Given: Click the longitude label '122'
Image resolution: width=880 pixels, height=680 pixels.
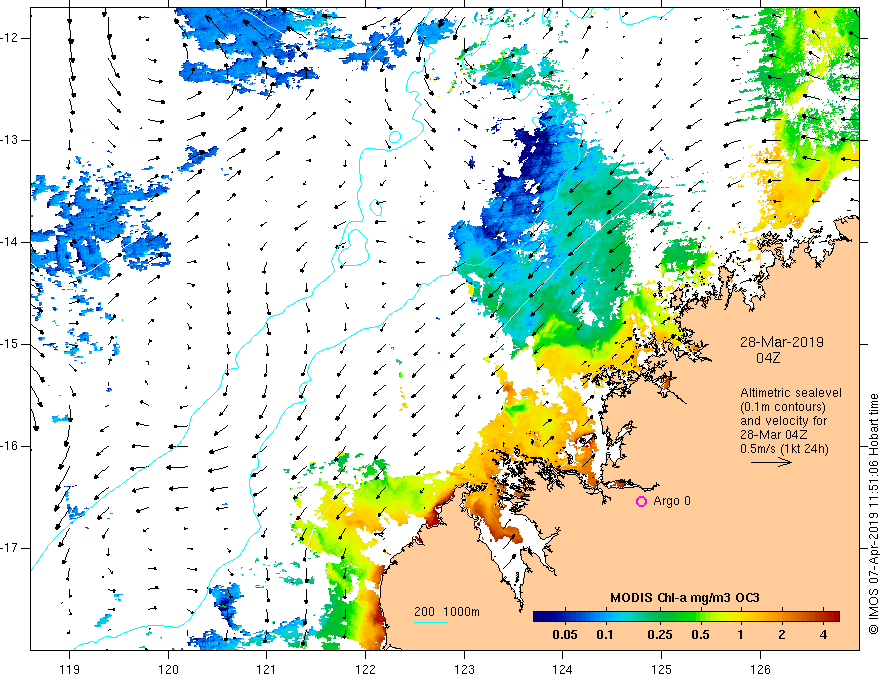Looking at the screenshot, I should [x=365, y=670].
